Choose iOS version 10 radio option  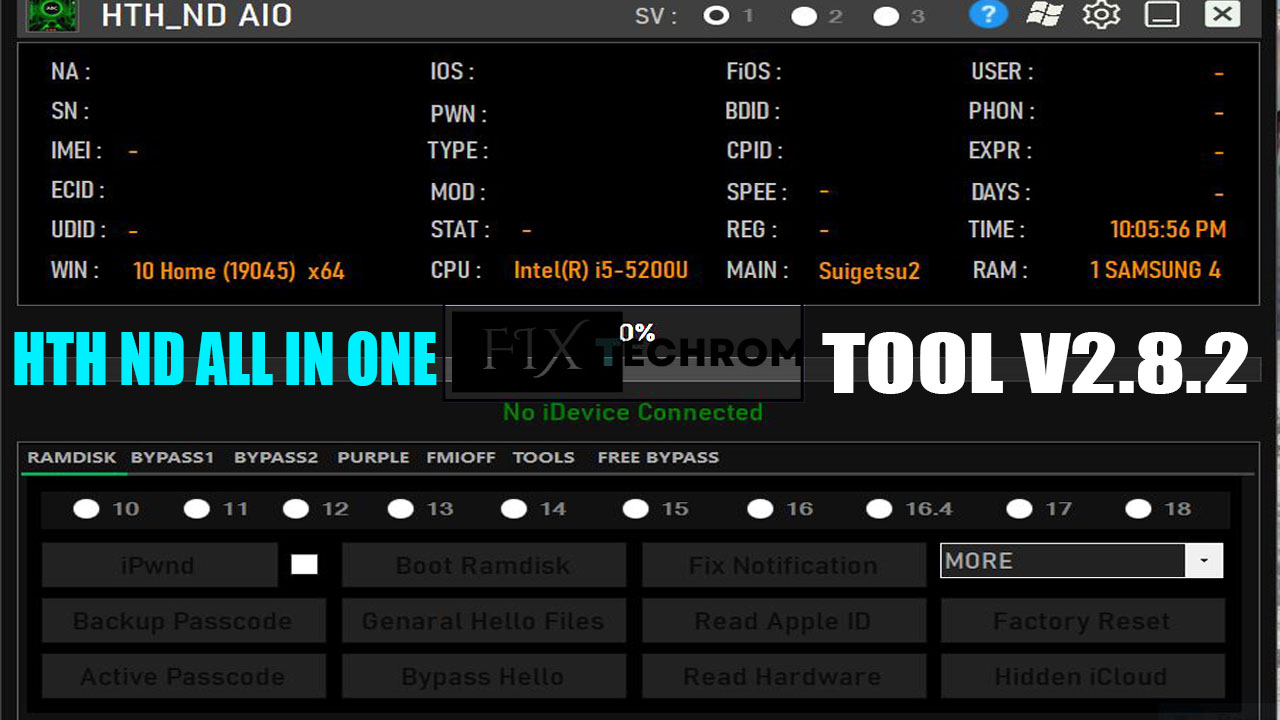tap(86, 509)
